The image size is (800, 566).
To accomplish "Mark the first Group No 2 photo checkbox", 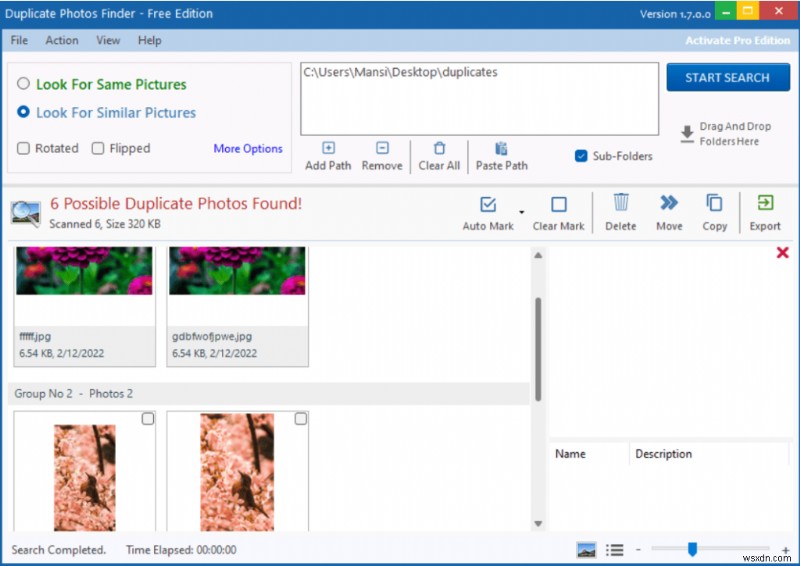I will 148,419.
